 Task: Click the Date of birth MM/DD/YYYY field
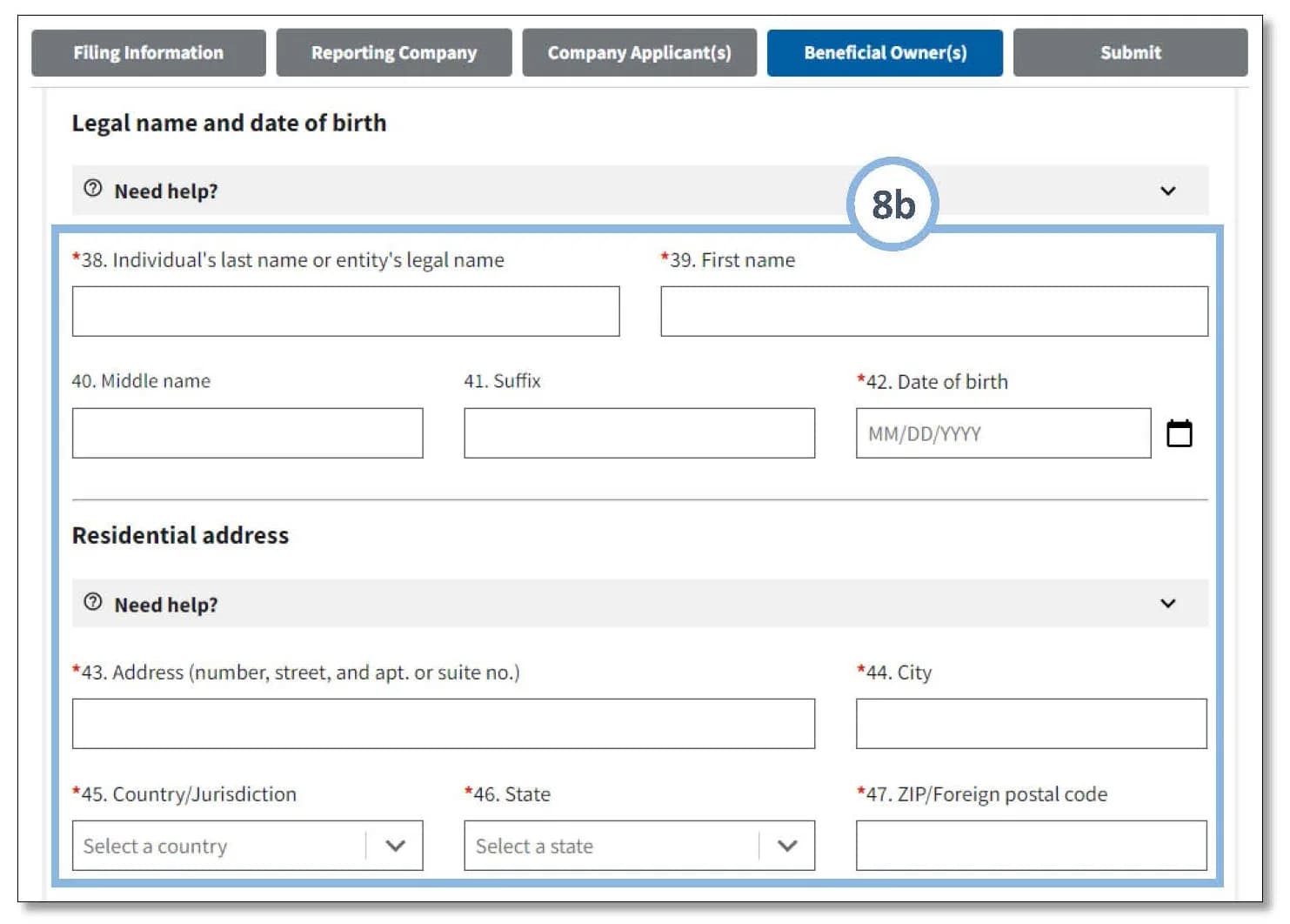pos(1004,433)
